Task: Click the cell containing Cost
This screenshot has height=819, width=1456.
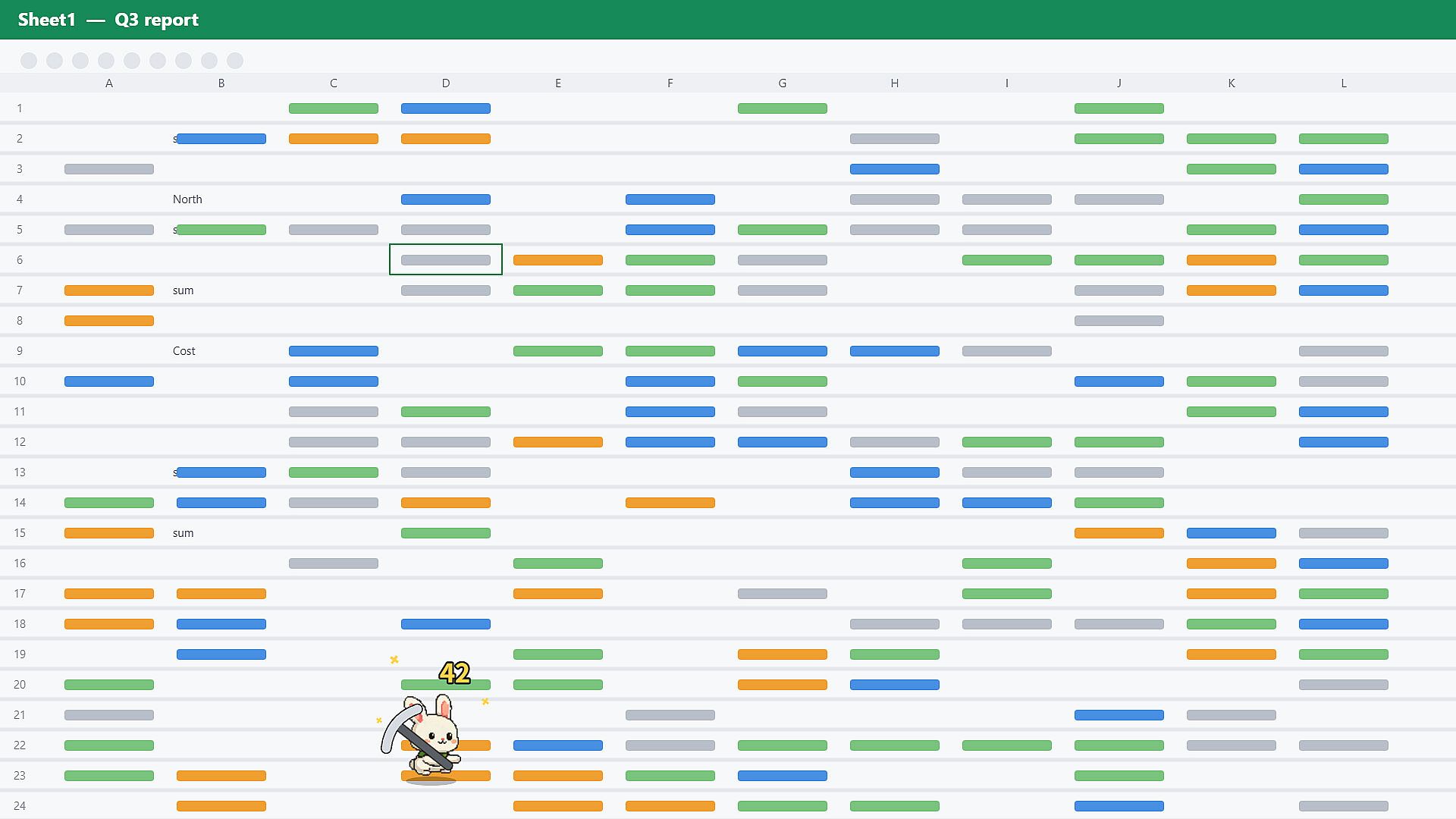Action: [221, 351]
